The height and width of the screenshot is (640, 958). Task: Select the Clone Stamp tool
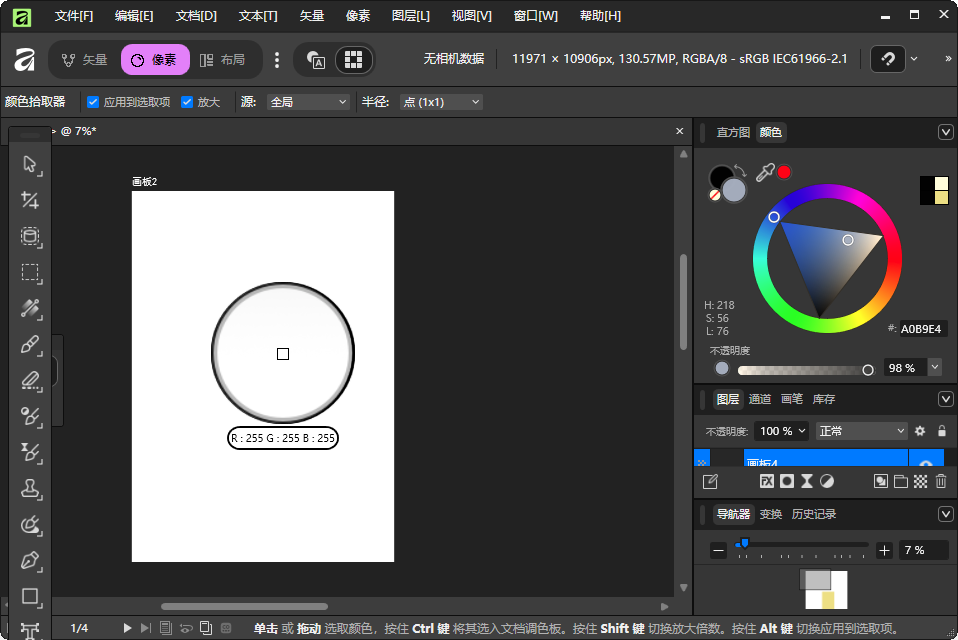[30, 489]
